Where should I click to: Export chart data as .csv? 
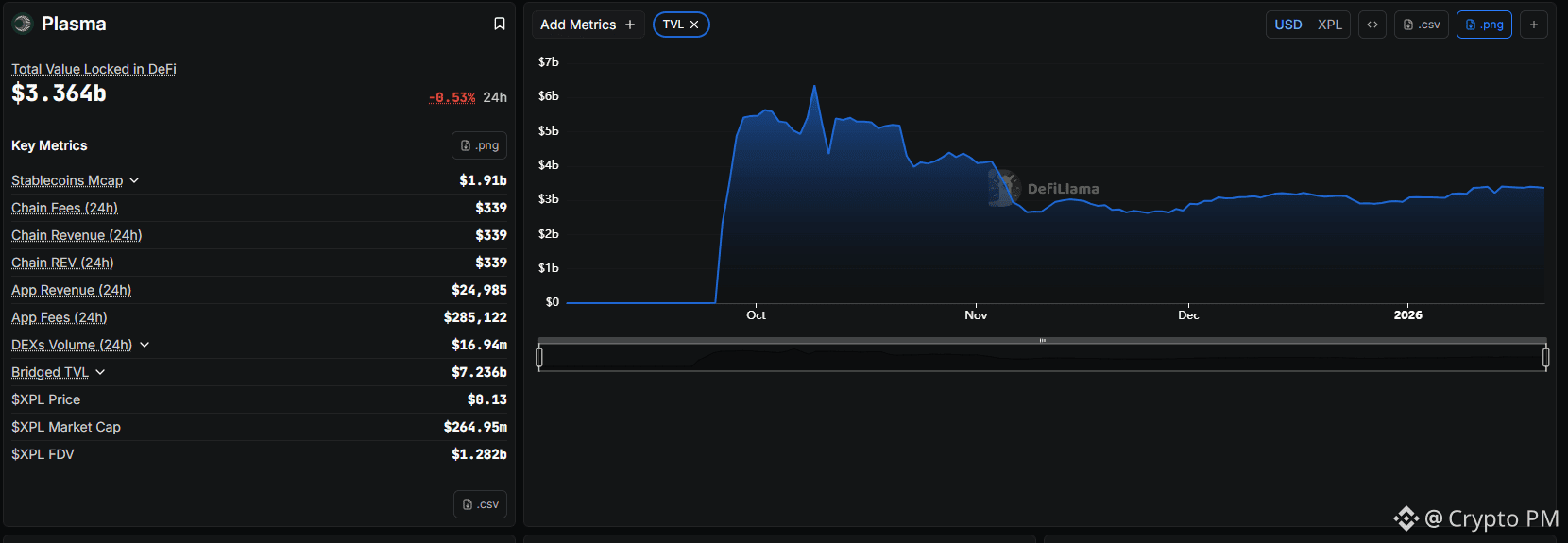(x=1422, y=25)
